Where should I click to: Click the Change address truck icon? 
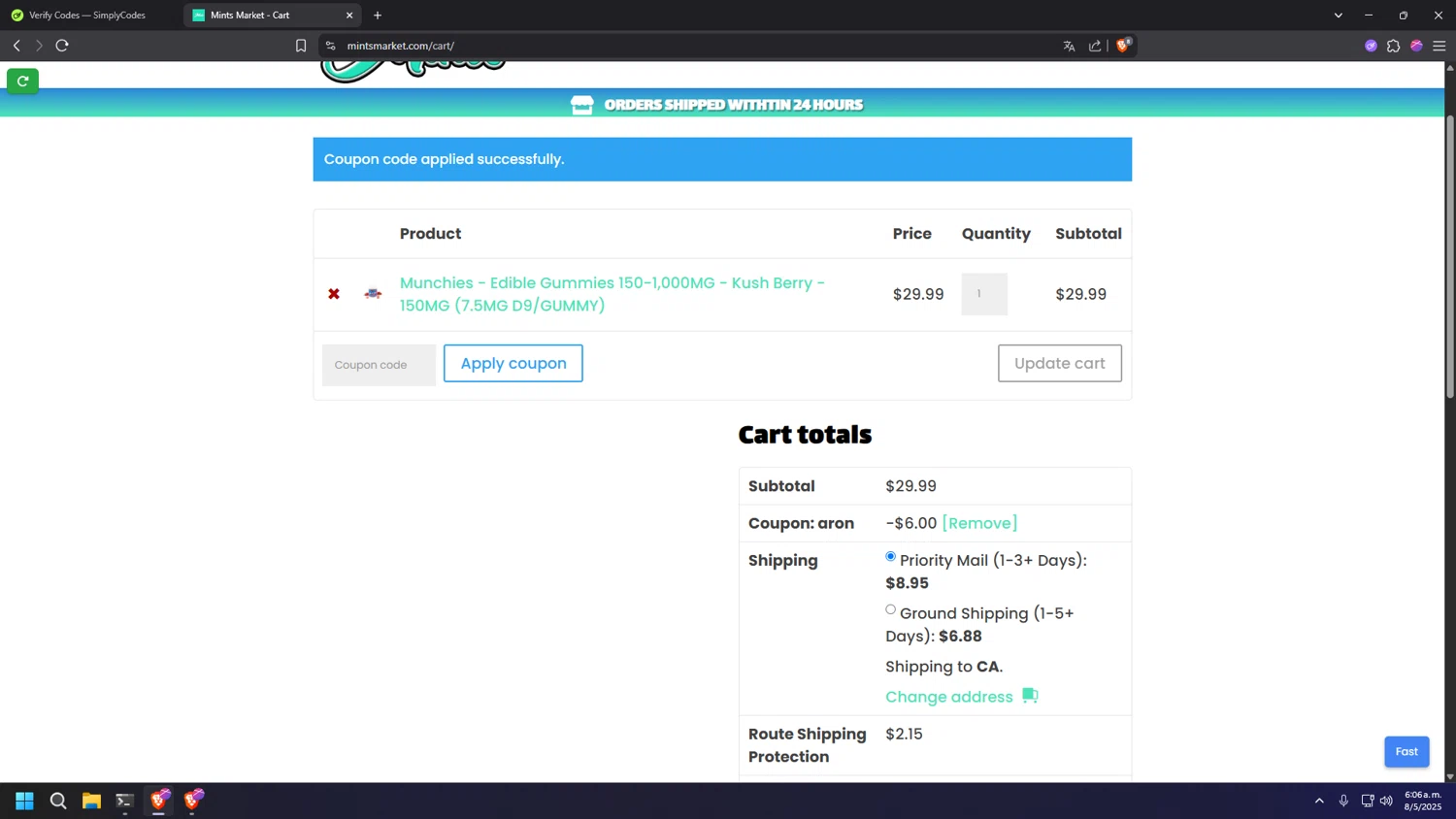pos(1030,696)
